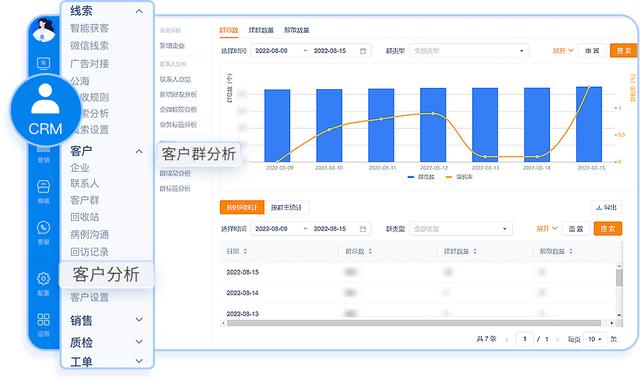Sort table by 日期 column arrows

pos(245,251)
